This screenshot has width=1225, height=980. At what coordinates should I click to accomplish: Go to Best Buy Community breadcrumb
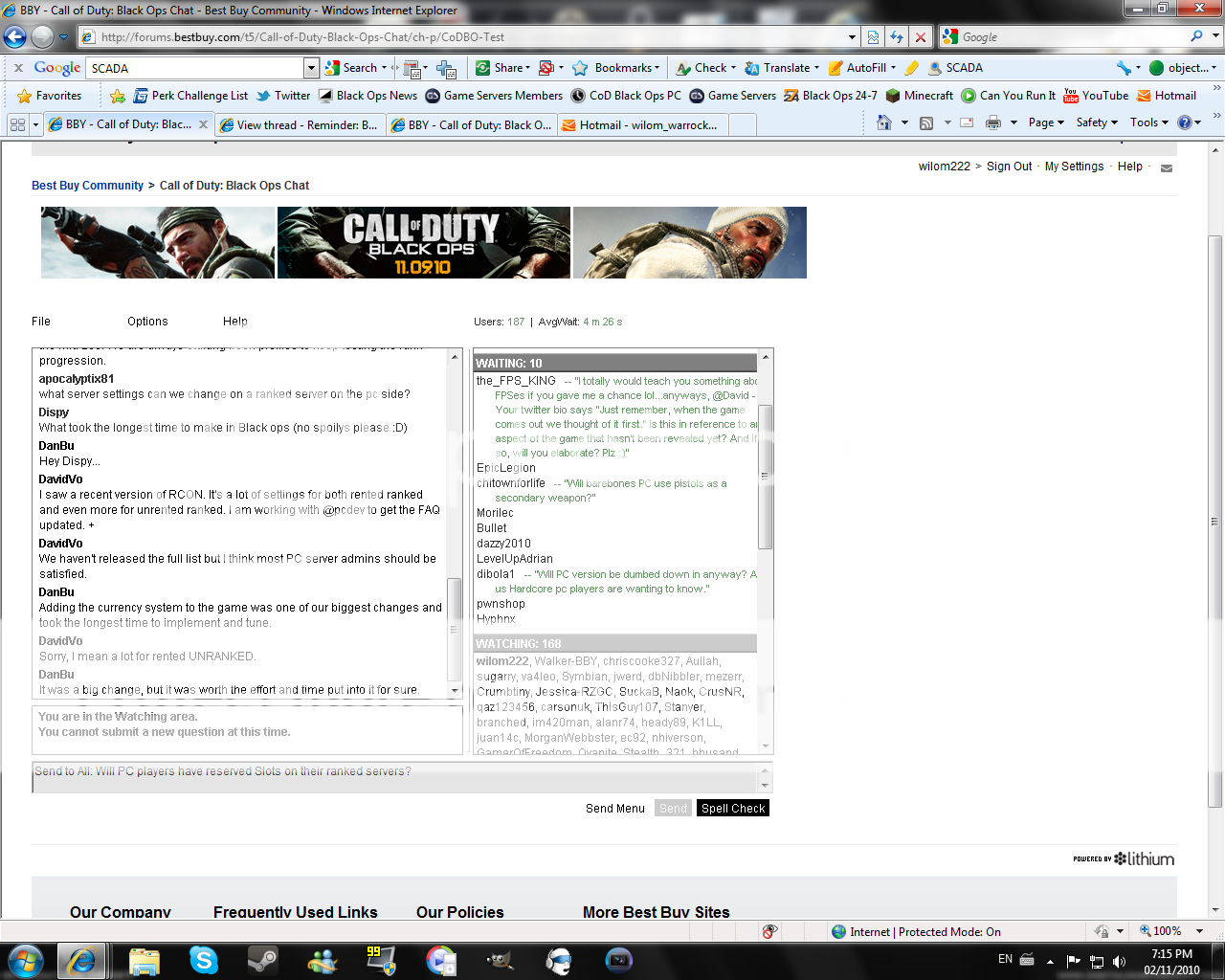[x=87, y=186]
